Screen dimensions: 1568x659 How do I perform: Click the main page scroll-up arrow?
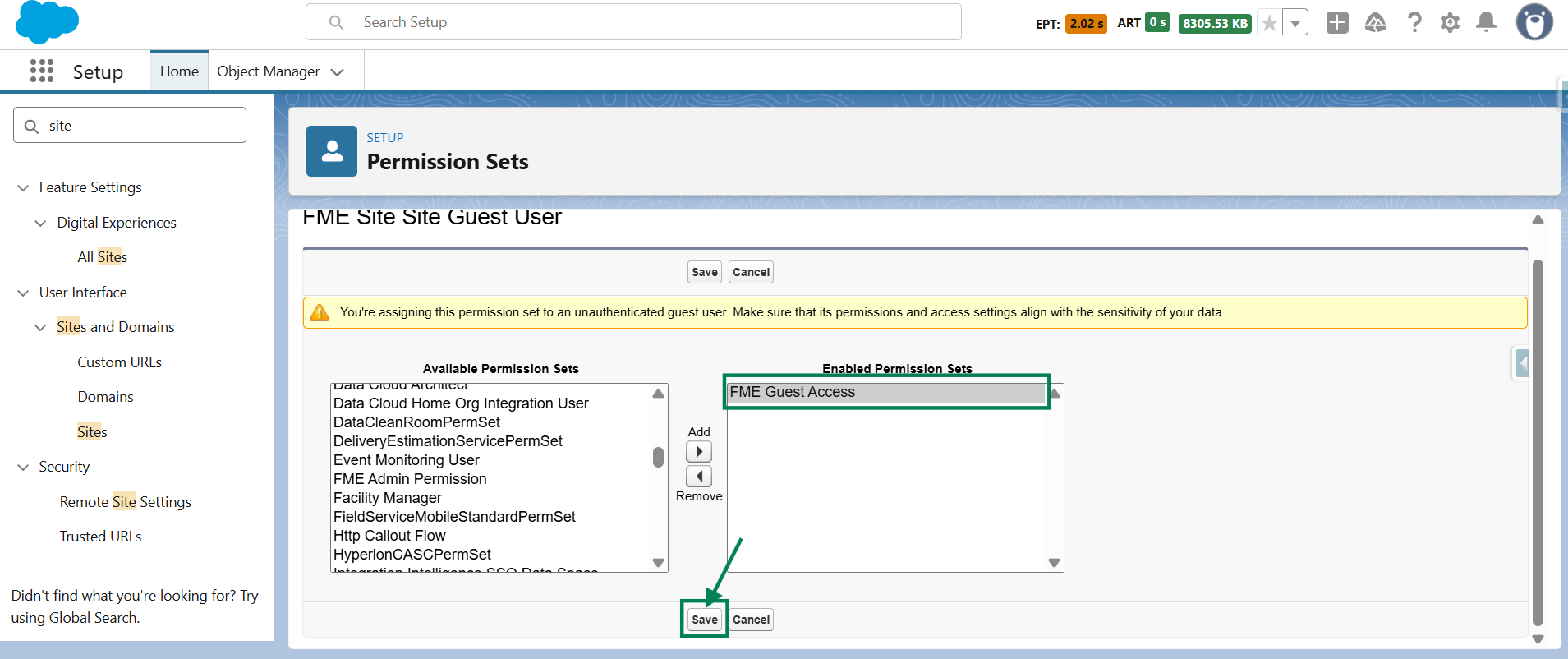[x=1538, y=219]
